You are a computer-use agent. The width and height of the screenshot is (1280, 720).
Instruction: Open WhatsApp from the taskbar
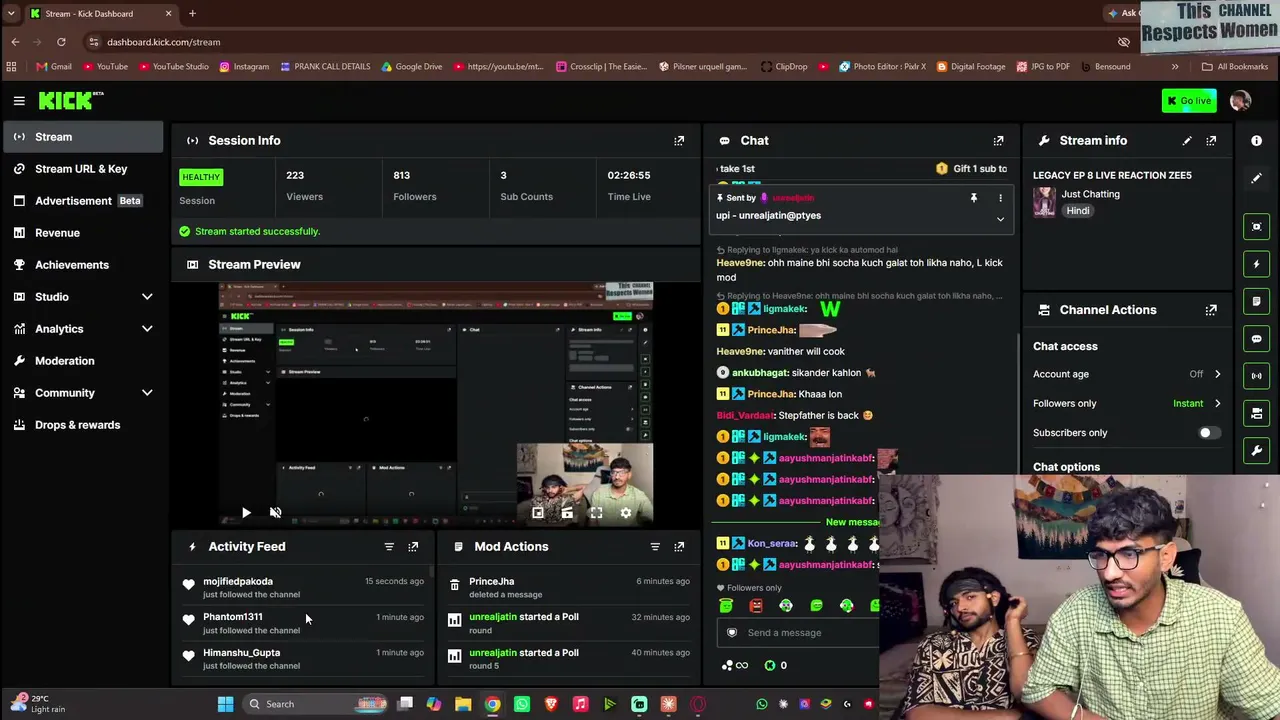click(x=522, y=704)
